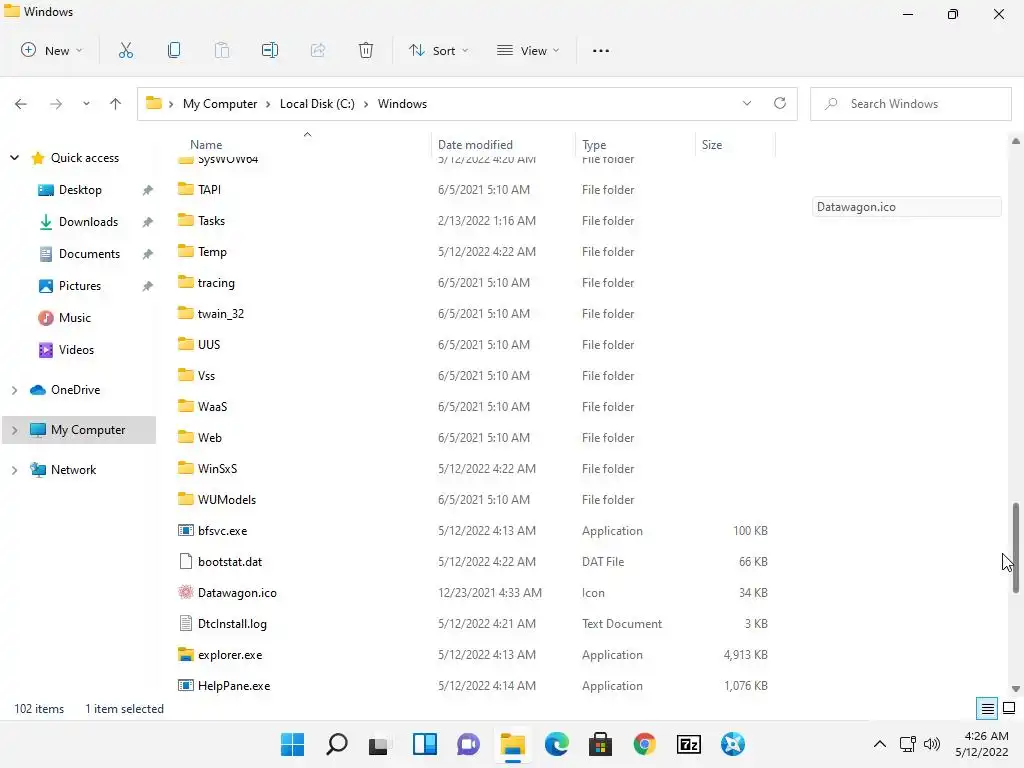Click the Share icon in toolbar
The image size is (1024, 768).
click(318, 50)
